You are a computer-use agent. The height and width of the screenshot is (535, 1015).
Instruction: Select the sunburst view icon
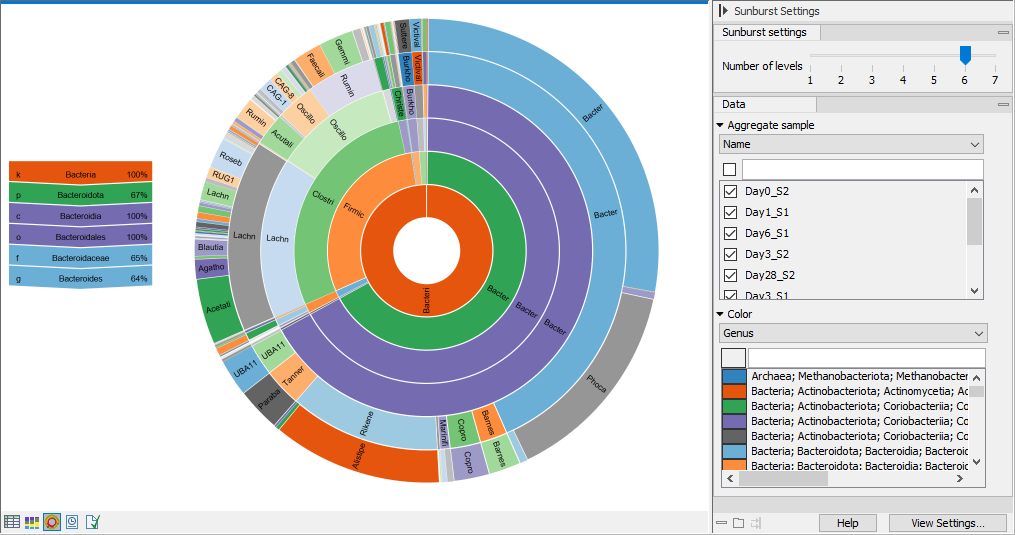click(x=52, y=521)
